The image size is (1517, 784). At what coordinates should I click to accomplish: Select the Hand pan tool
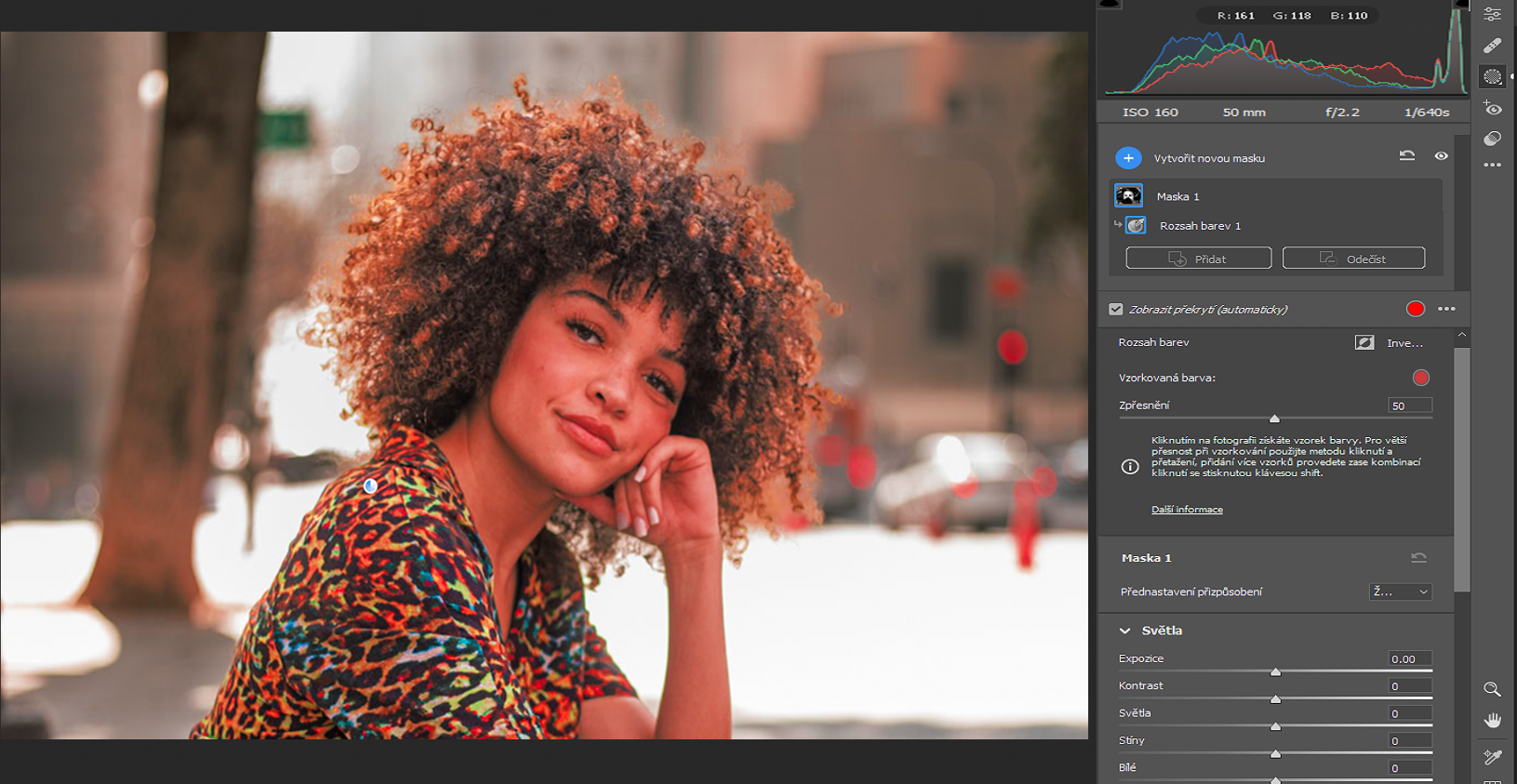click(1493, 721)
